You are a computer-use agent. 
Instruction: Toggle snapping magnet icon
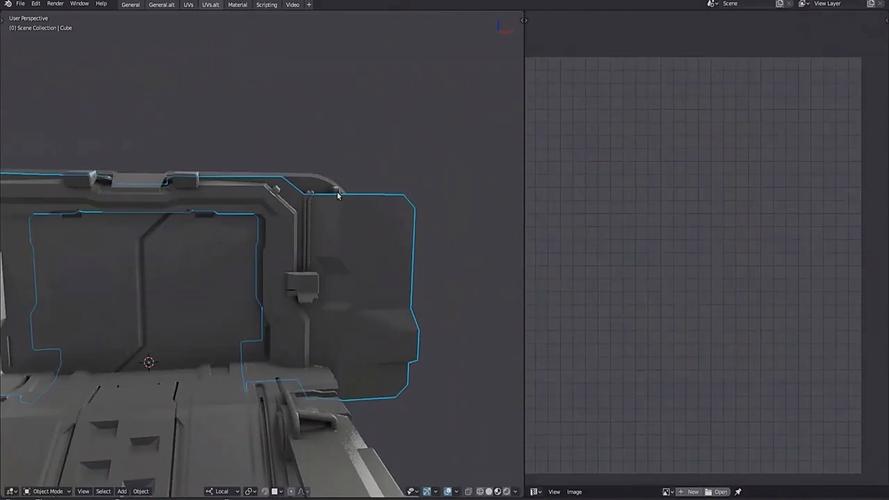265,491
